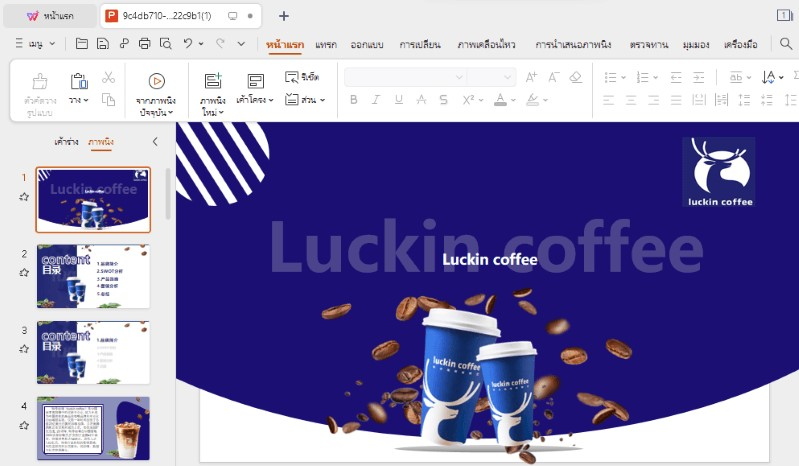
Task: Open the ตรวจทาน (Review) tab
Action: [x=649, y=45]
